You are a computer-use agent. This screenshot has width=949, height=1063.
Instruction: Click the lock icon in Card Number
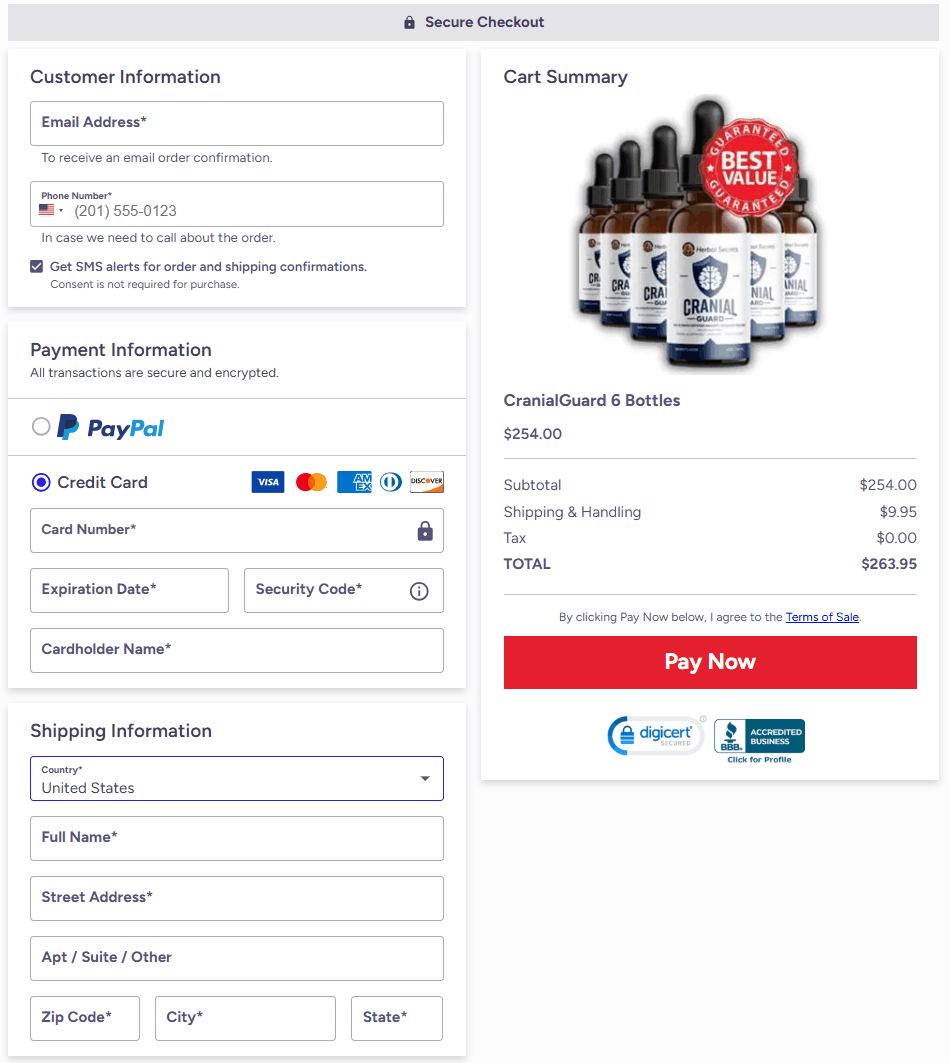(x=425, y=531)
